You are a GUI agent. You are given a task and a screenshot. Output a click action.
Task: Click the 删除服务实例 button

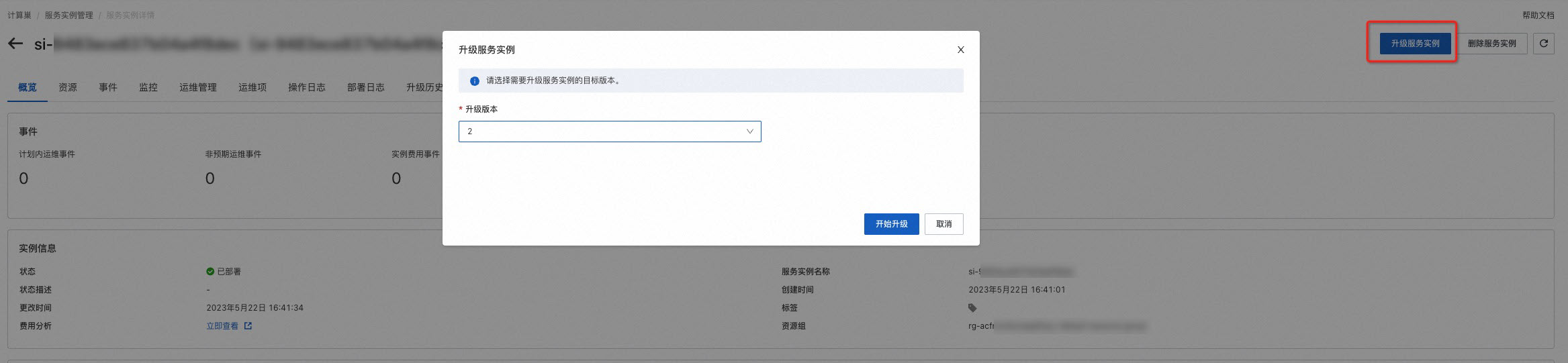[x=1491, y=44]
